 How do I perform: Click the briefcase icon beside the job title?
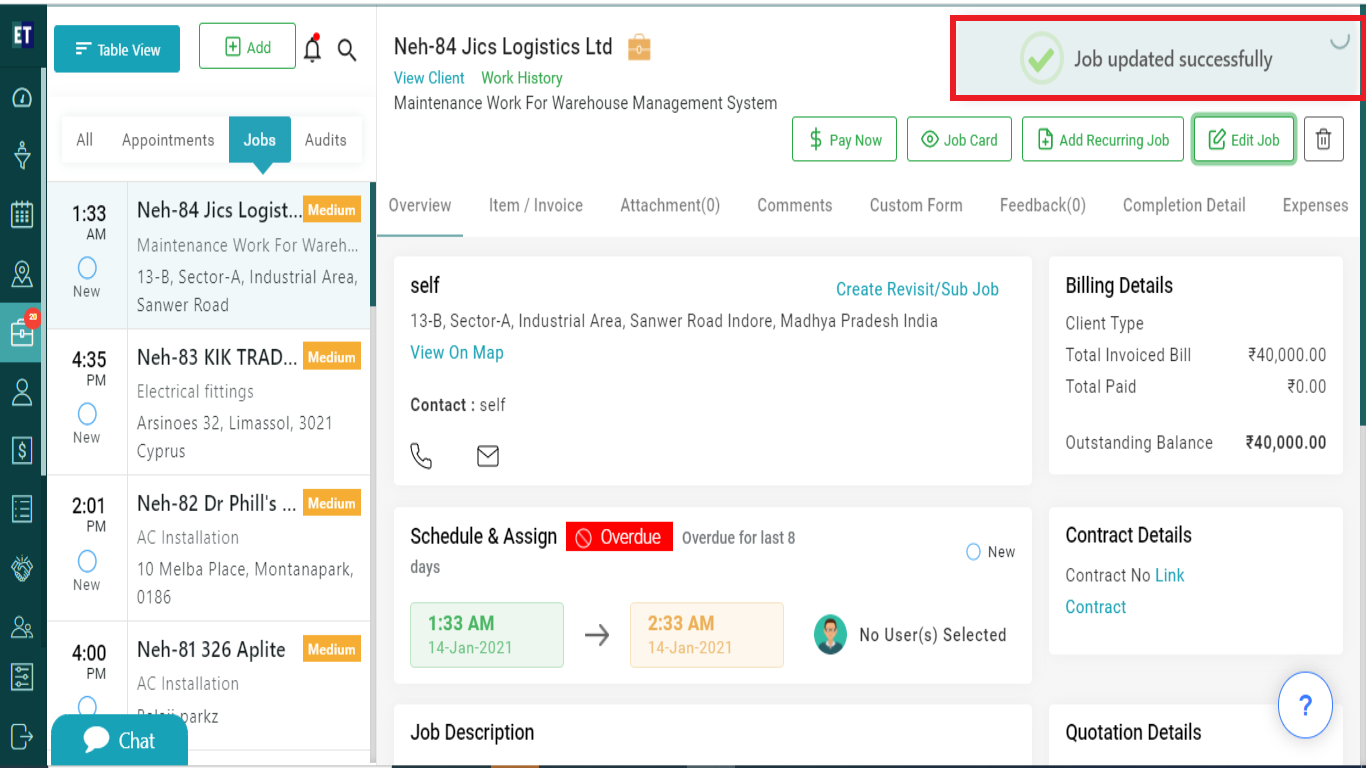click(639, 47)
